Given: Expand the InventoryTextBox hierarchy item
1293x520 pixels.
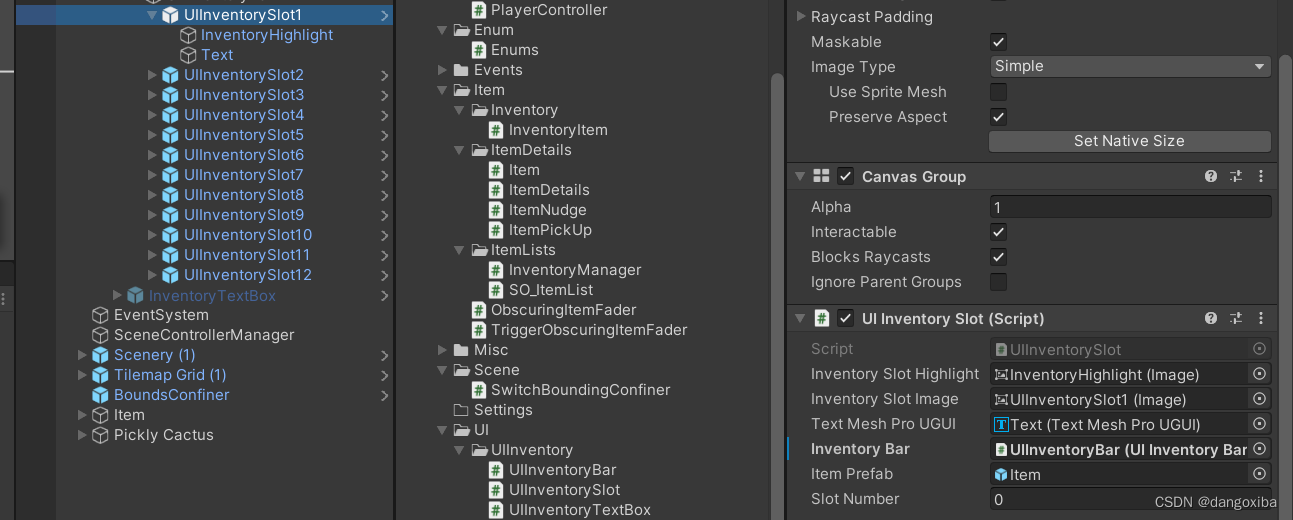Looking at the screenshot, I should coord(117,295).
